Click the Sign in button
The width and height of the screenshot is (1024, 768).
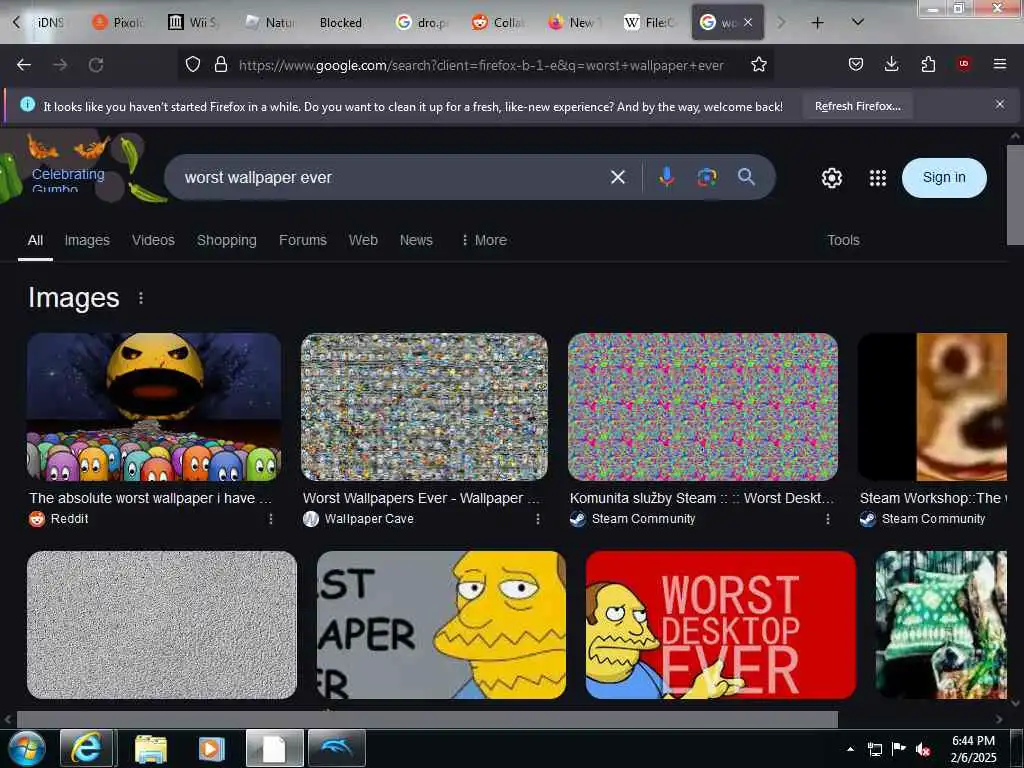coord(944,178)
